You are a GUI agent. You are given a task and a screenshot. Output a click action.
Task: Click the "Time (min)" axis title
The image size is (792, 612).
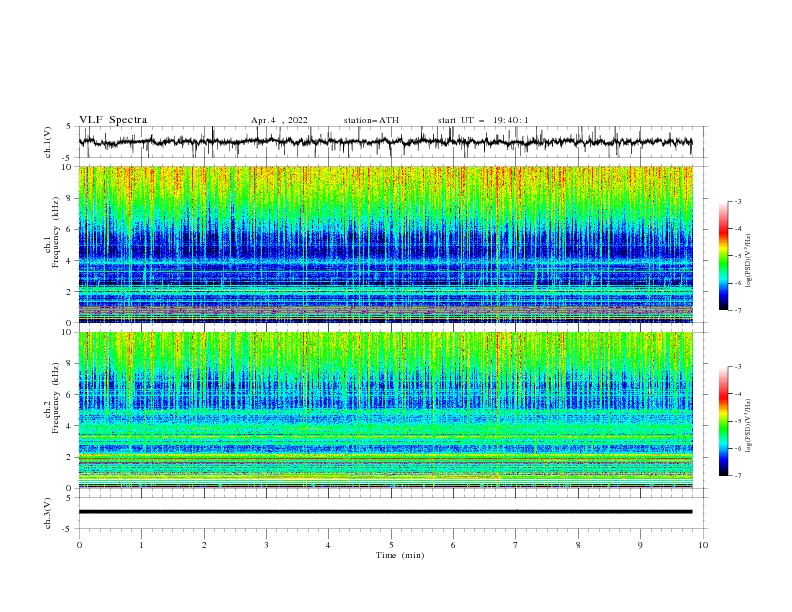pyautogui.click(x=400, y=555)
